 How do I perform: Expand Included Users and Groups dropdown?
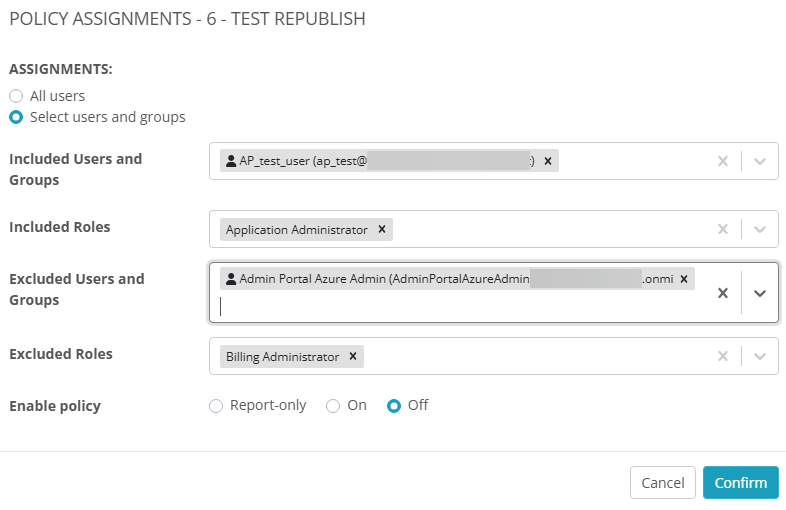[760, 161]
